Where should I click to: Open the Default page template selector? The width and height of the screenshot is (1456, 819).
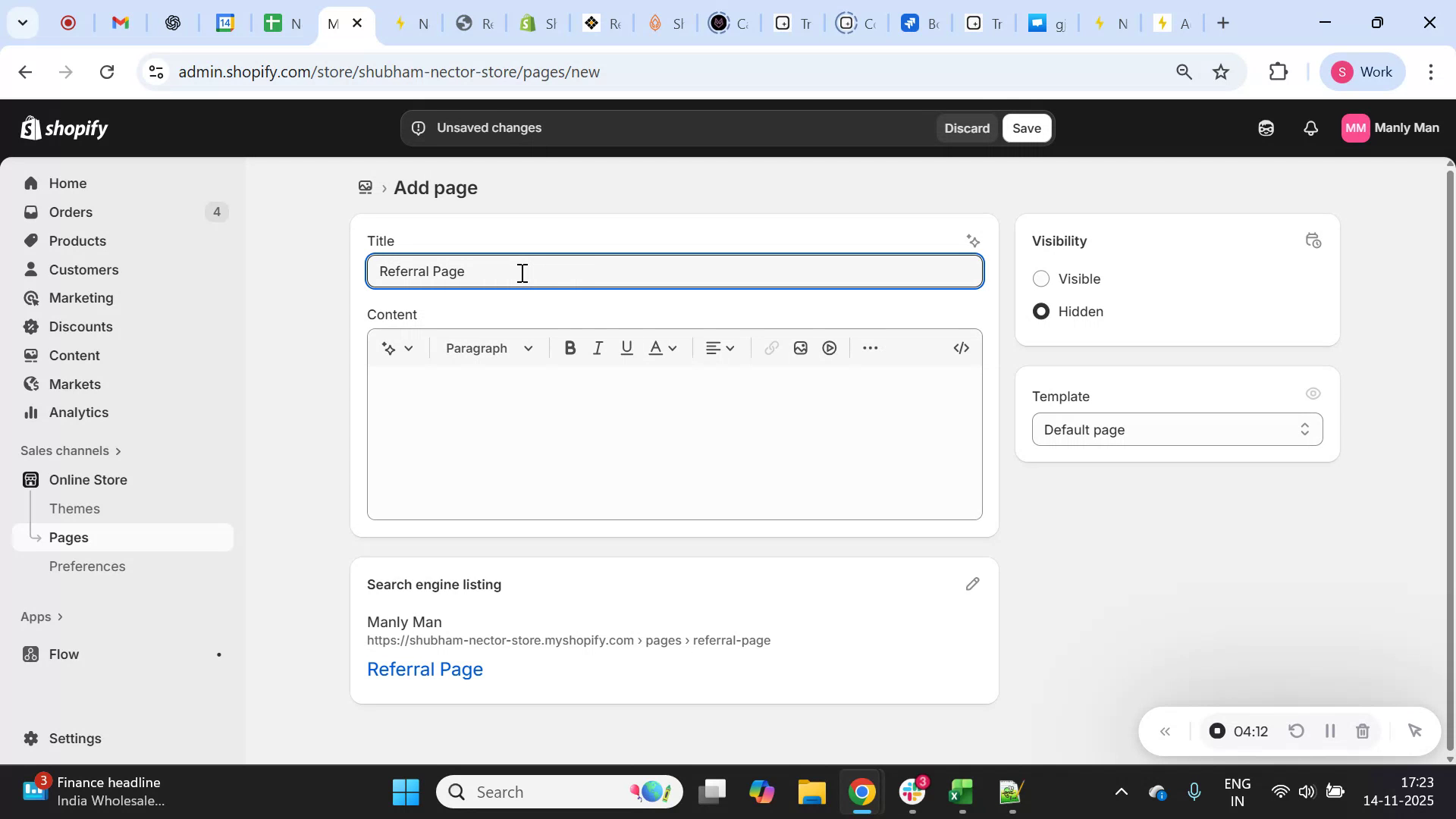[x=1176, y=429]
